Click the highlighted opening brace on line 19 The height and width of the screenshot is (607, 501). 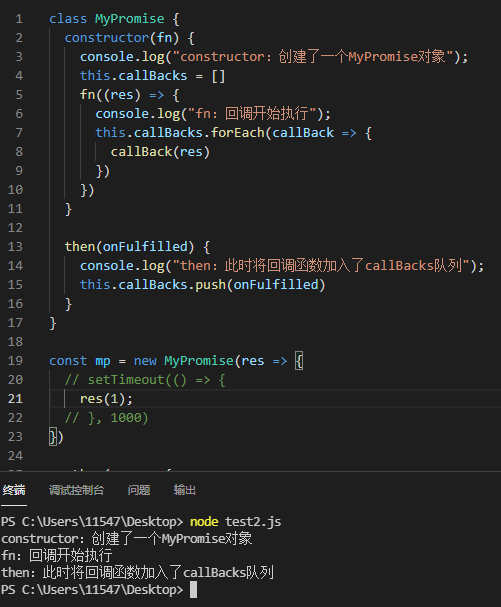tap(299, 360)
